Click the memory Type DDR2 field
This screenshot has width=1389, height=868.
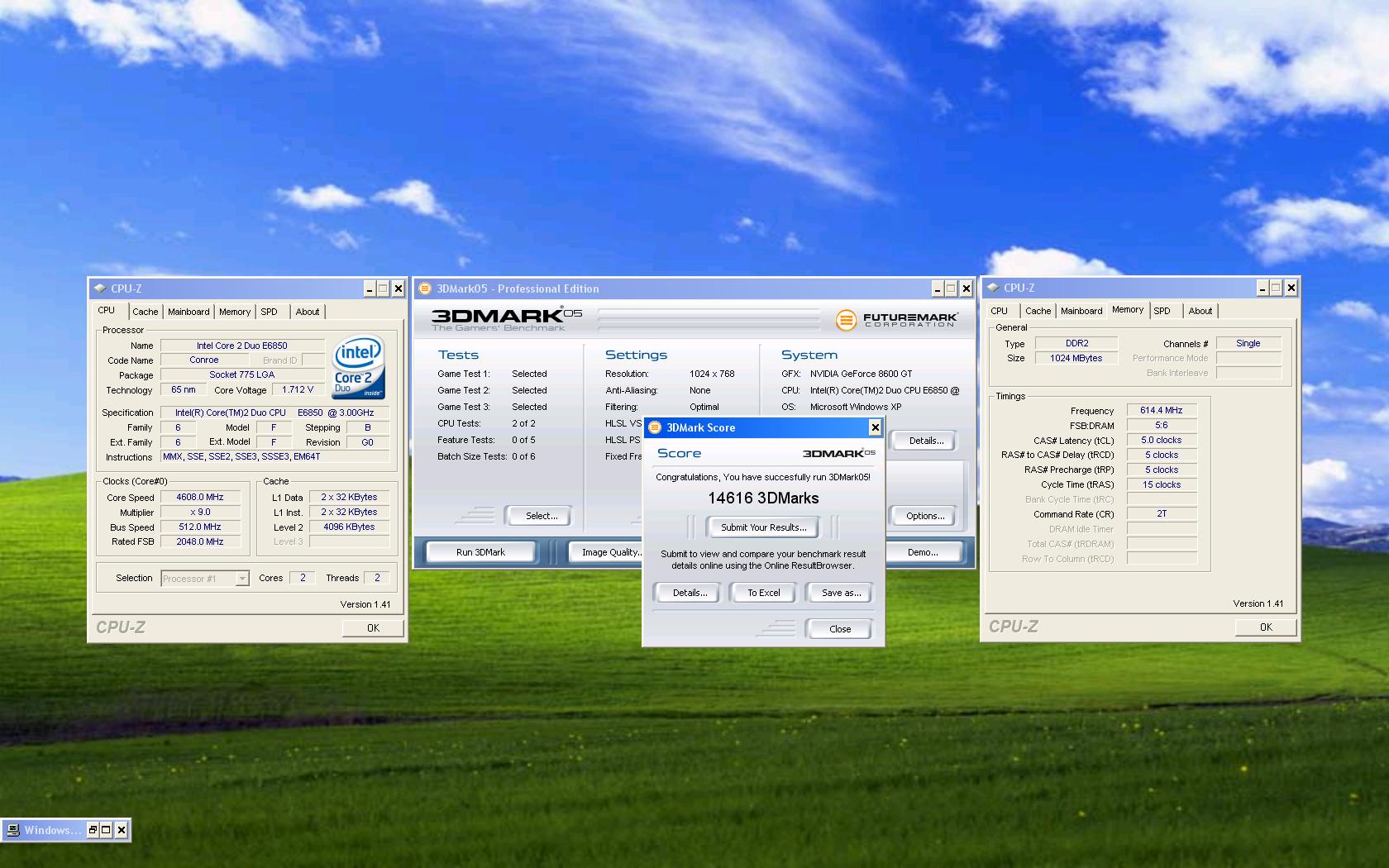[x=1076, y=344]
